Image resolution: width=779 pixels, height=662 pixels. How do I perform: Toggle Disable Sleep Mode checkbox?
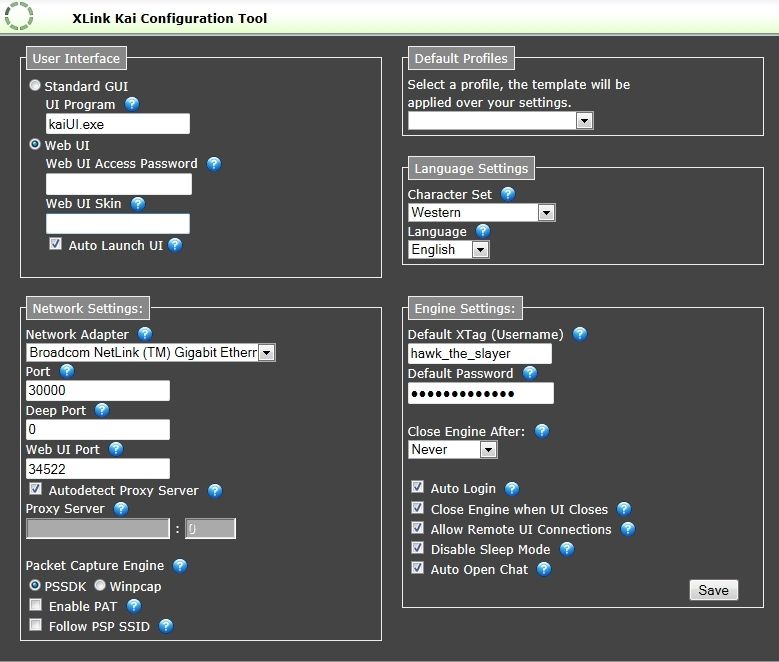(417, 547)
